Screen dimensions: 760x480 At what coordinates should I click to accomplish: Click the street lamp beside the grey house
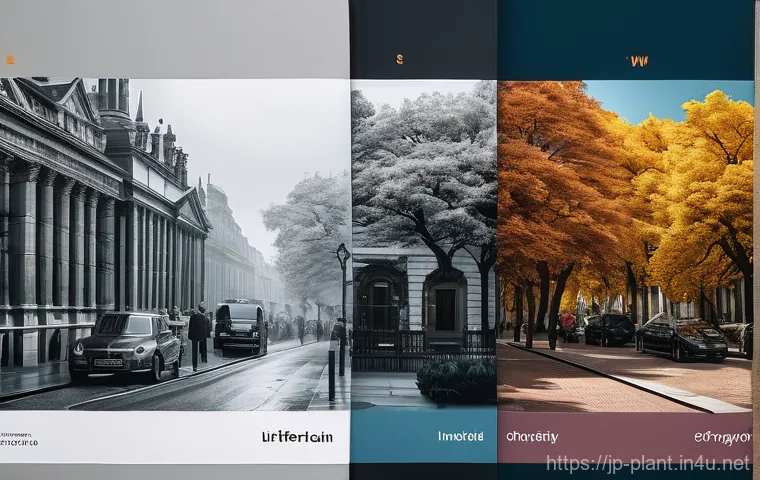click(343, 309)
